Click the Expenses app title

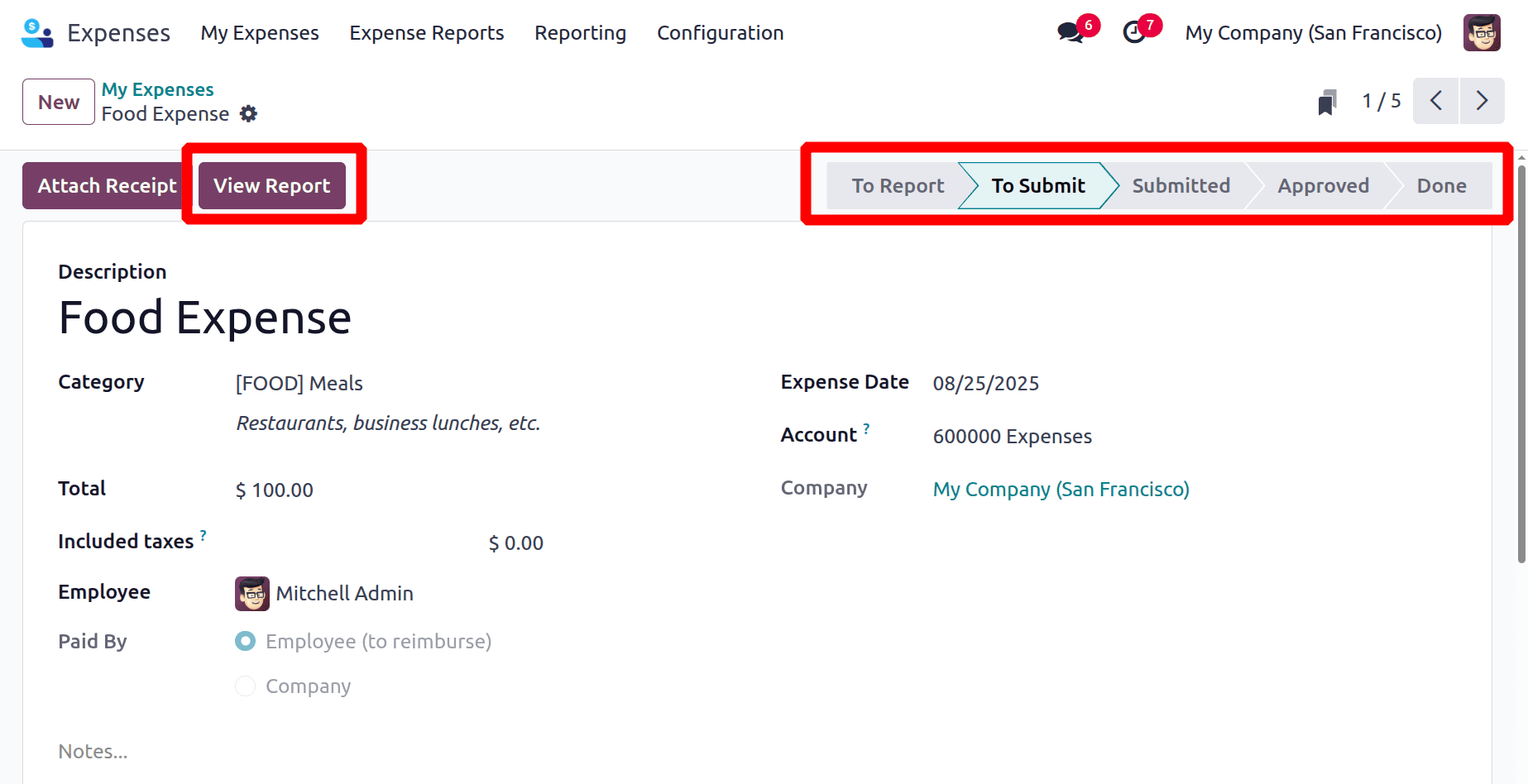coord(118,33)
